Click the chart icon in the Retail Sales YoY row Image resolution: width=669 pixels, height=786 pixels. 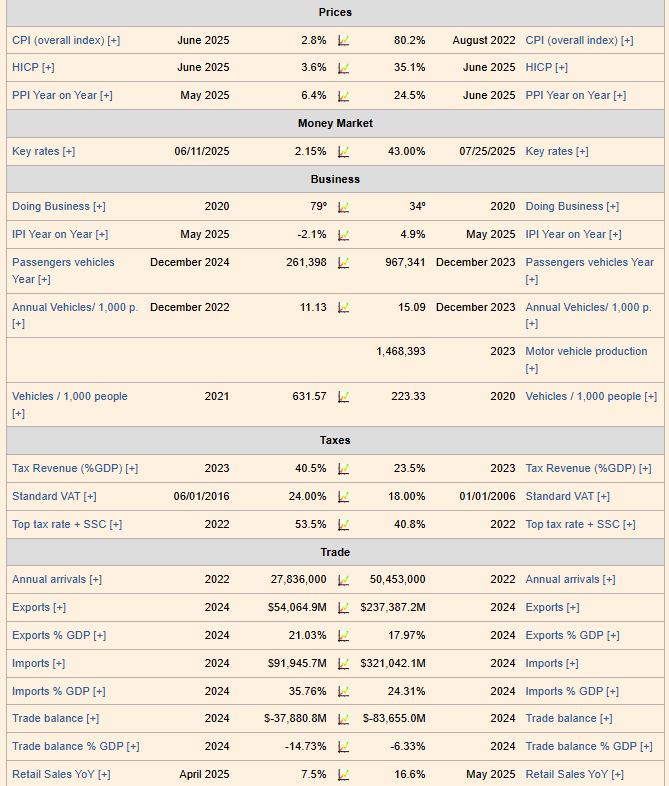(x=343, y=775)
